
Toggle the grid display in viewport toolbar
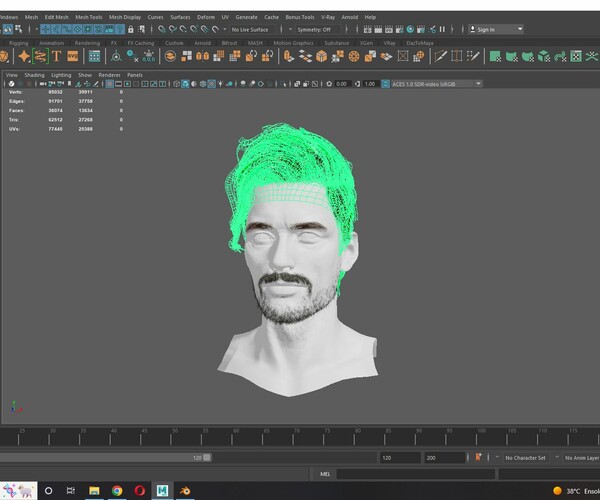[x=109, y=84]
